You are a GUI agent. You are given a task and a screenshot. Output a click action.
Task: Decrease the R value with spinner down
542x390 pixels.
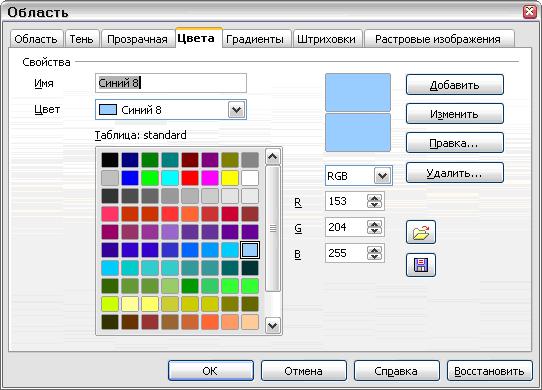(375, 205)
